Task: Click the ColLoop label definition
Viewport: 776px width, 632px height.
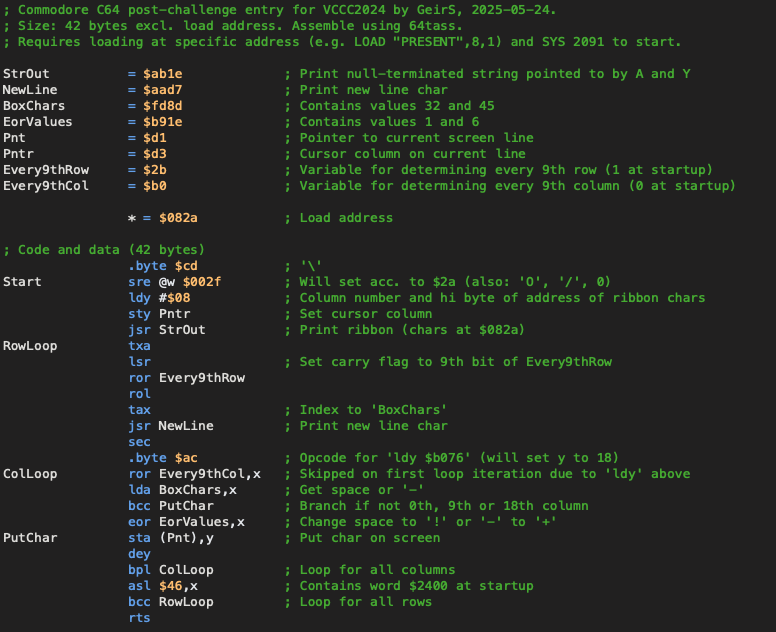Action: tap(30, 474)
